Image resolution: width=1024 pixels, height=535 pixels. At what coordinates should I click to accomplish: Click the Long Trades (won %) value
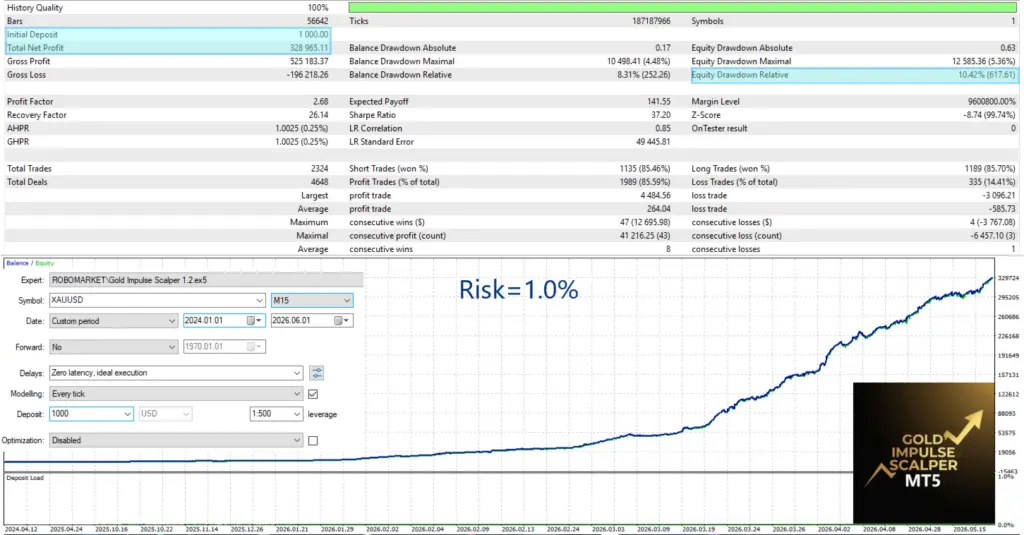(x=990, y=169)
